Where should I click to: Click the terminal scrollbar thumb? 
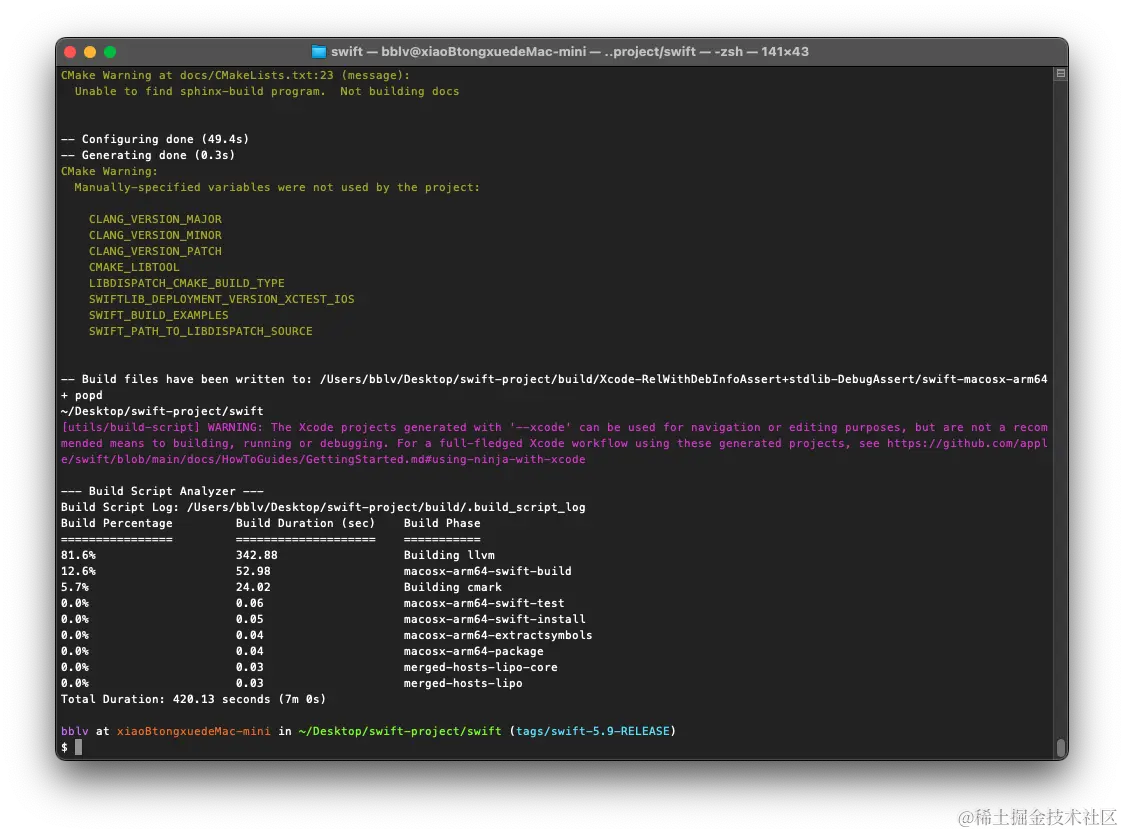point(1061,747)
